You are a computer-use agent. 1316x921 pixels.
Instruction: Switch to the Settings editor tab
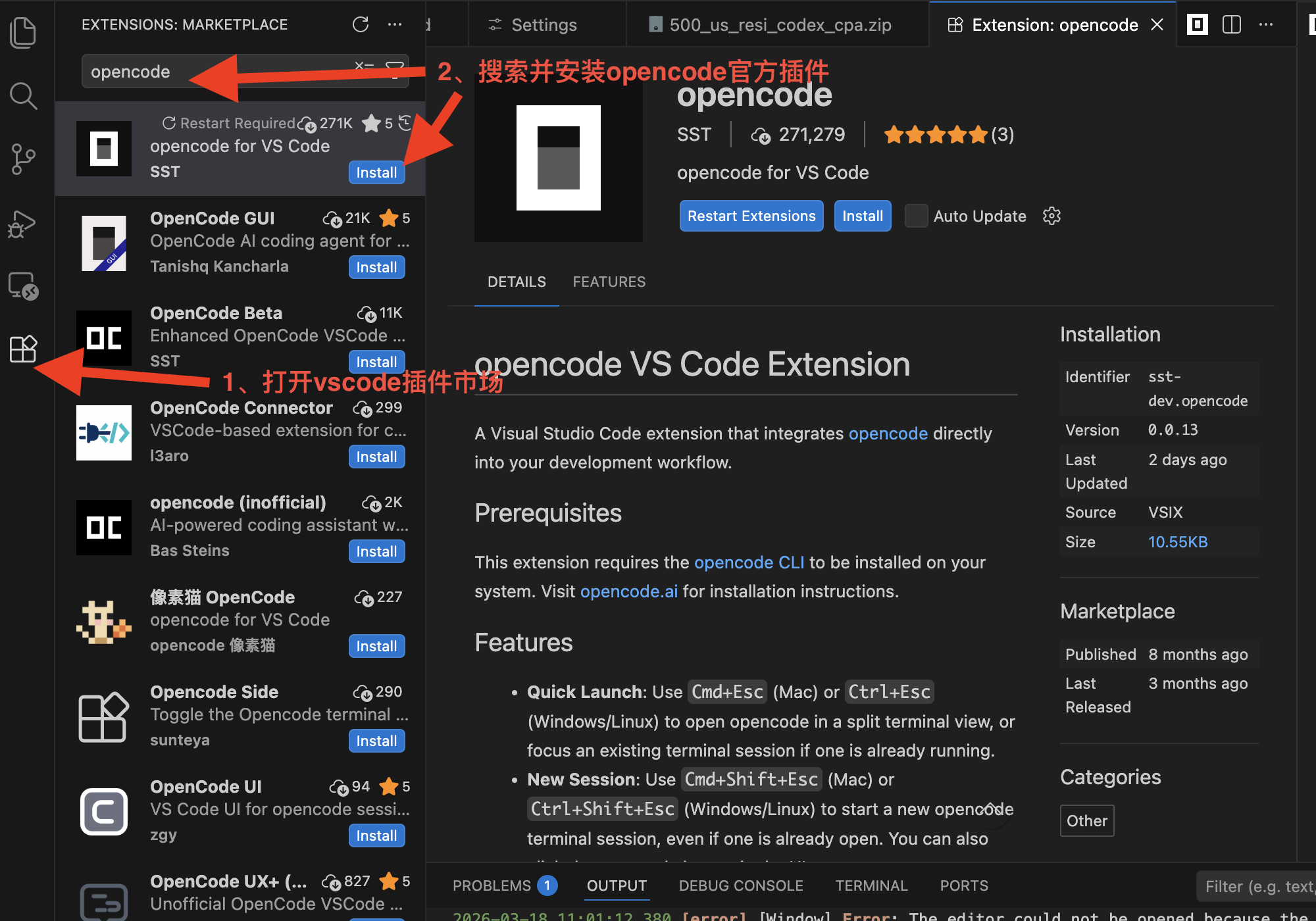coord(544,24)
